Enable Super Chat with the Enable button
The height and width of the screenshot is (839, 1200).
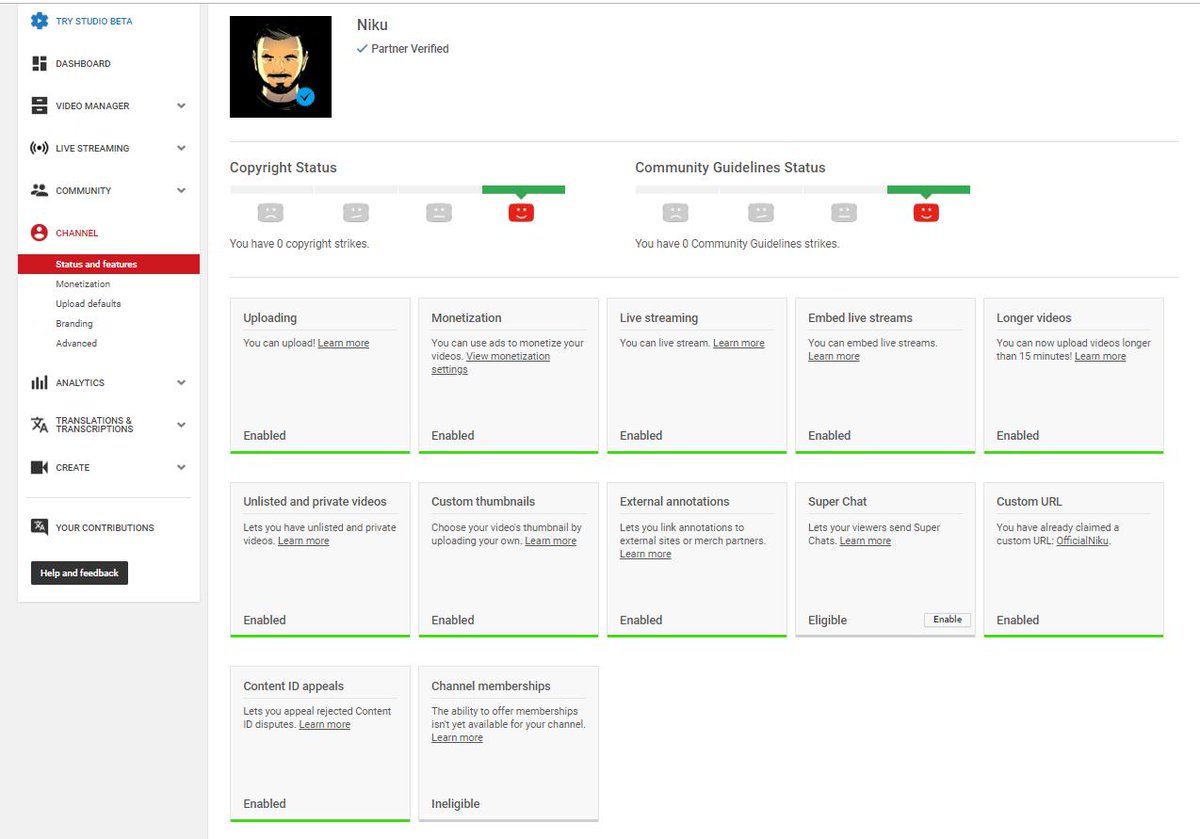(947, 620)
